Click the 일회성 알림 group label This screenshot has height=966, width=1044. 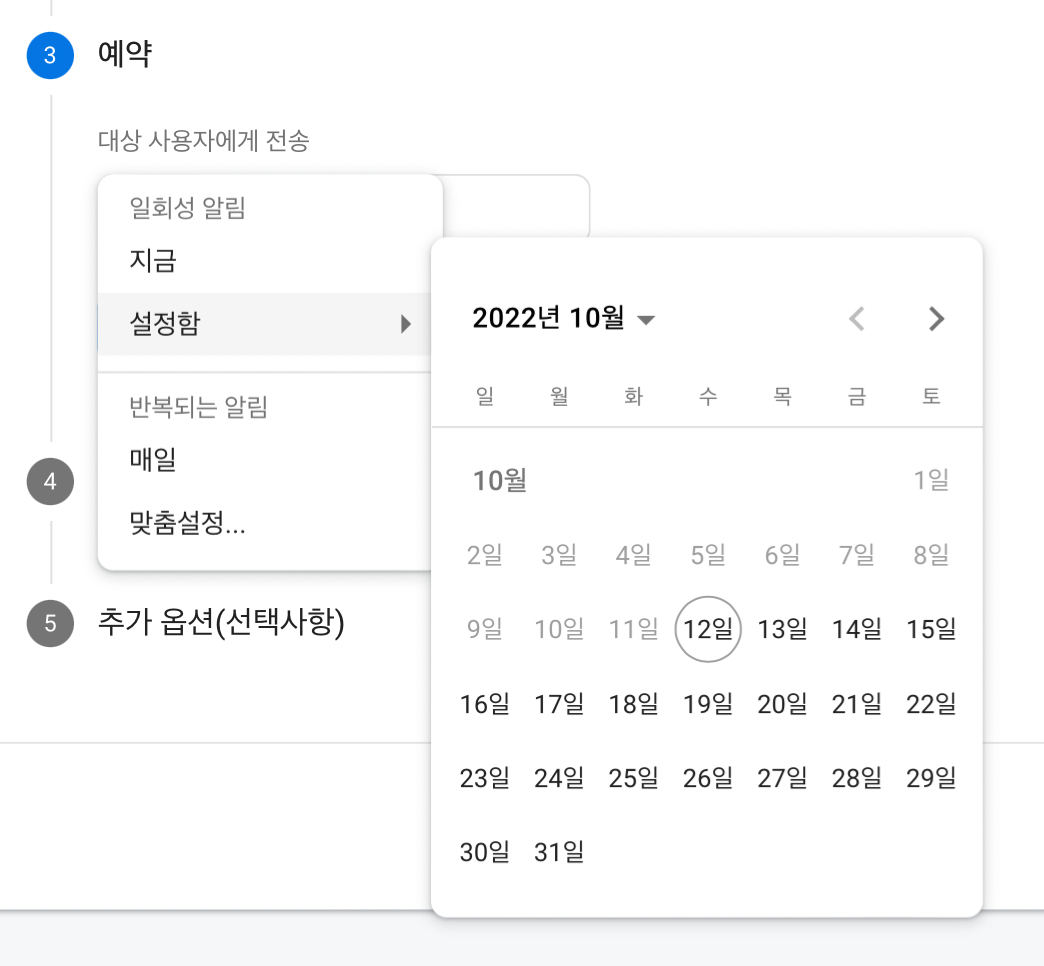click(x=188, y=208)
